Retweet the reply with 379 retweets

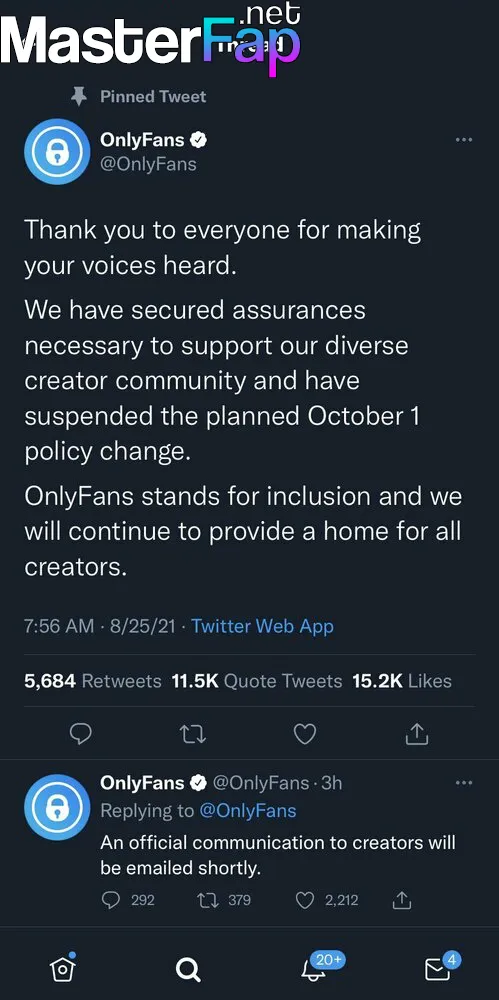pos(224,900)
